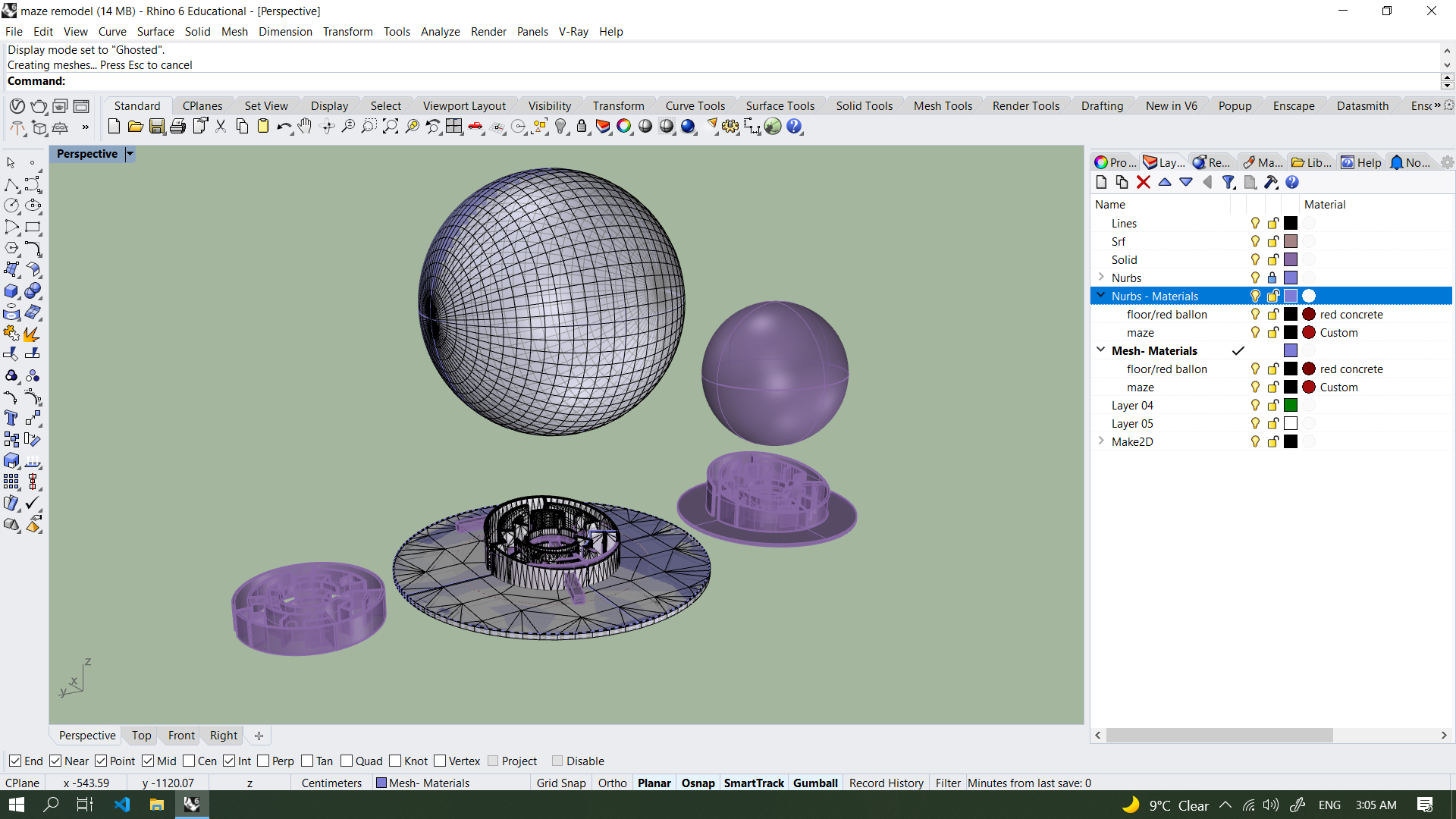Hide the Layer 04 lightbulb

click(x=1255, y=406)
